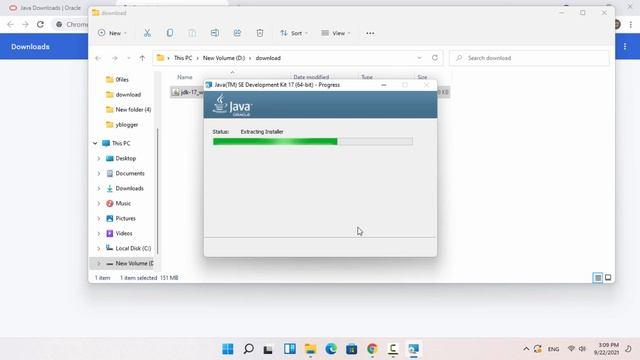Expand the Documents tree node

(x=98, y=173)
